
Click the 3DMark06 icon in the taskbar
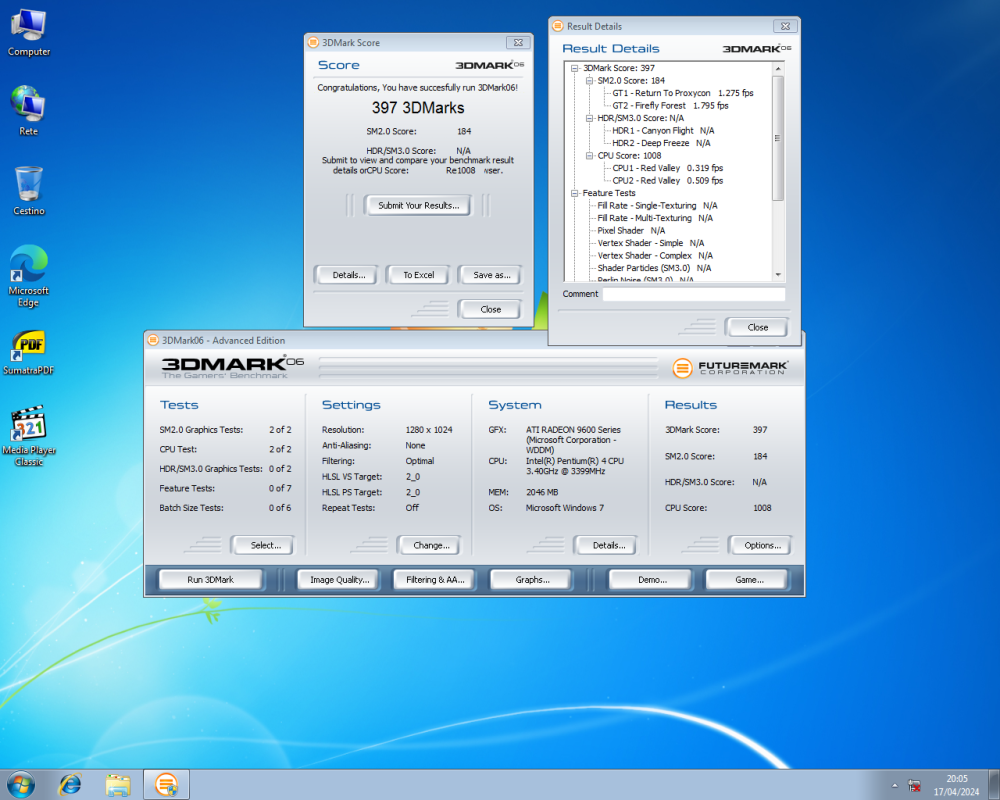click(x=166, y=785)
